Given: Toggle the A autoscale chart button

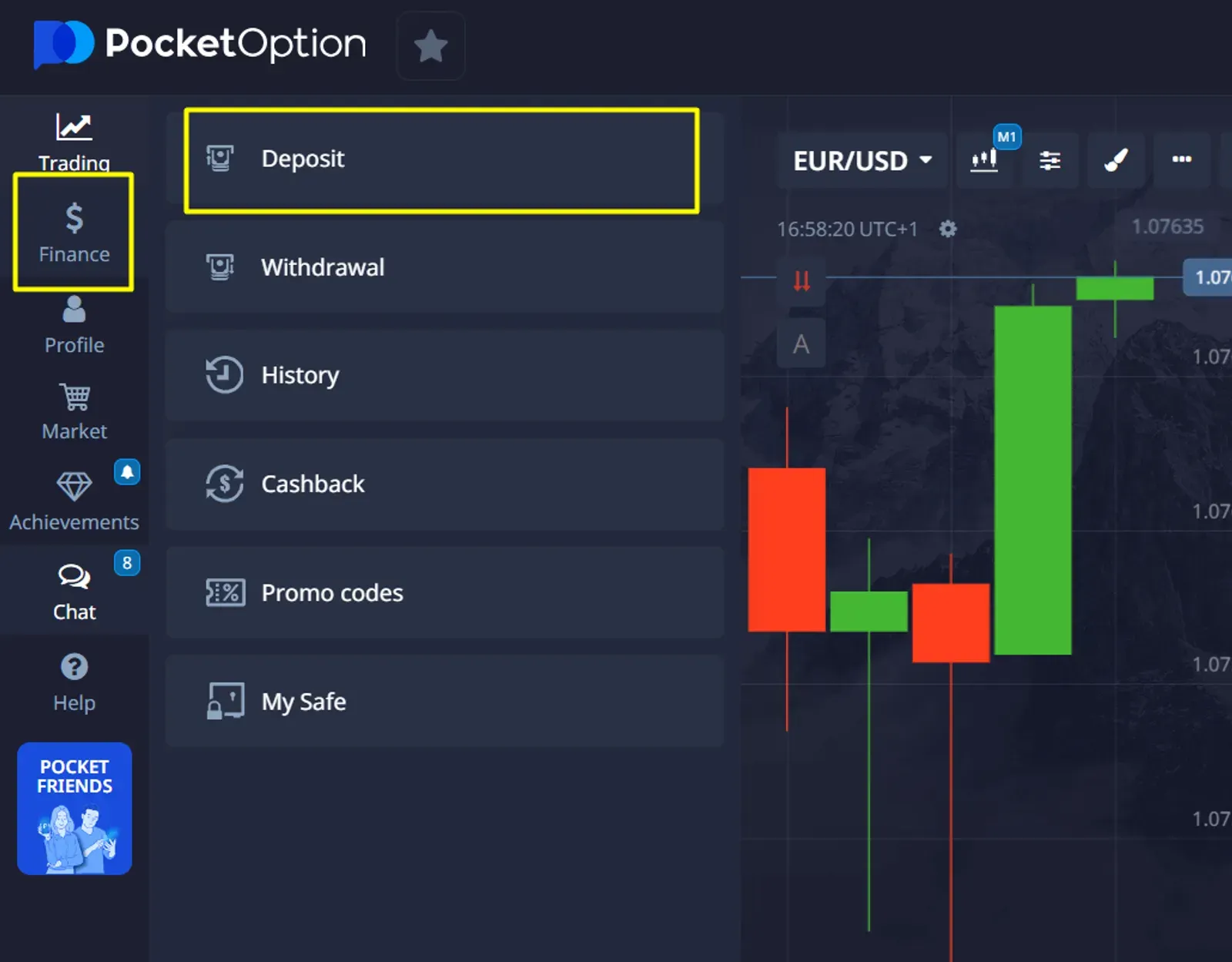Looking at the screenshot, I should [801, 344].
